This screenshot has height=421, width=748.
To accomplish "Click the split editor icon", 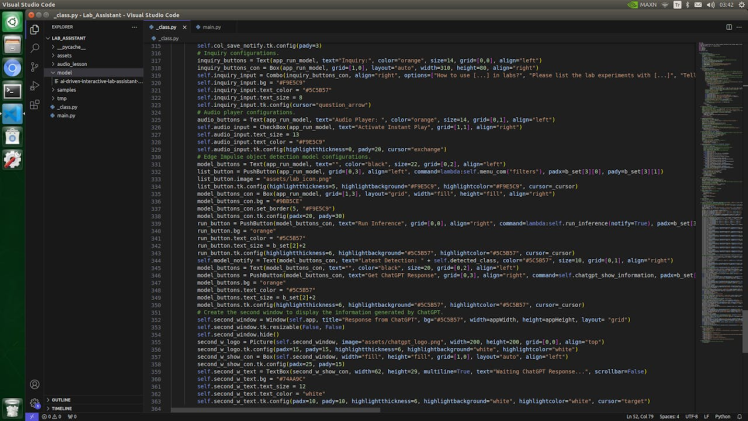I will click(x=729, y=27).
